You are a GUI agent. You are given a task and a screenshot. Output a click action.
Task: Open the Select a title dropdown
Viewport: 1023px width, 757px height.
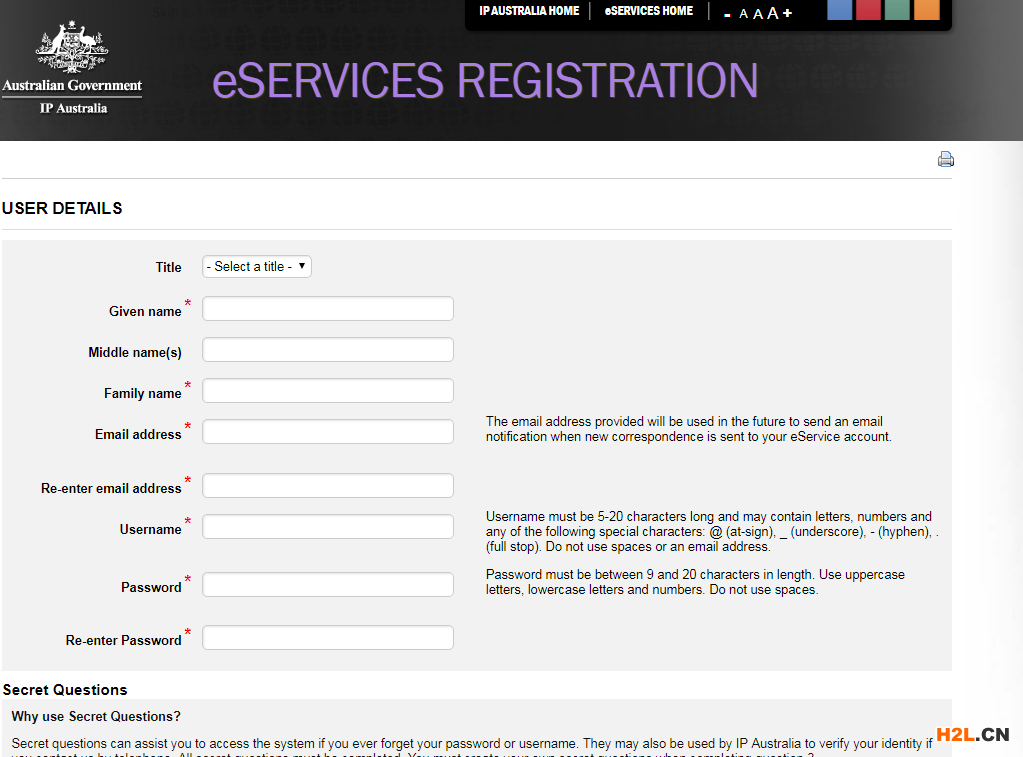tap(257, 266)
